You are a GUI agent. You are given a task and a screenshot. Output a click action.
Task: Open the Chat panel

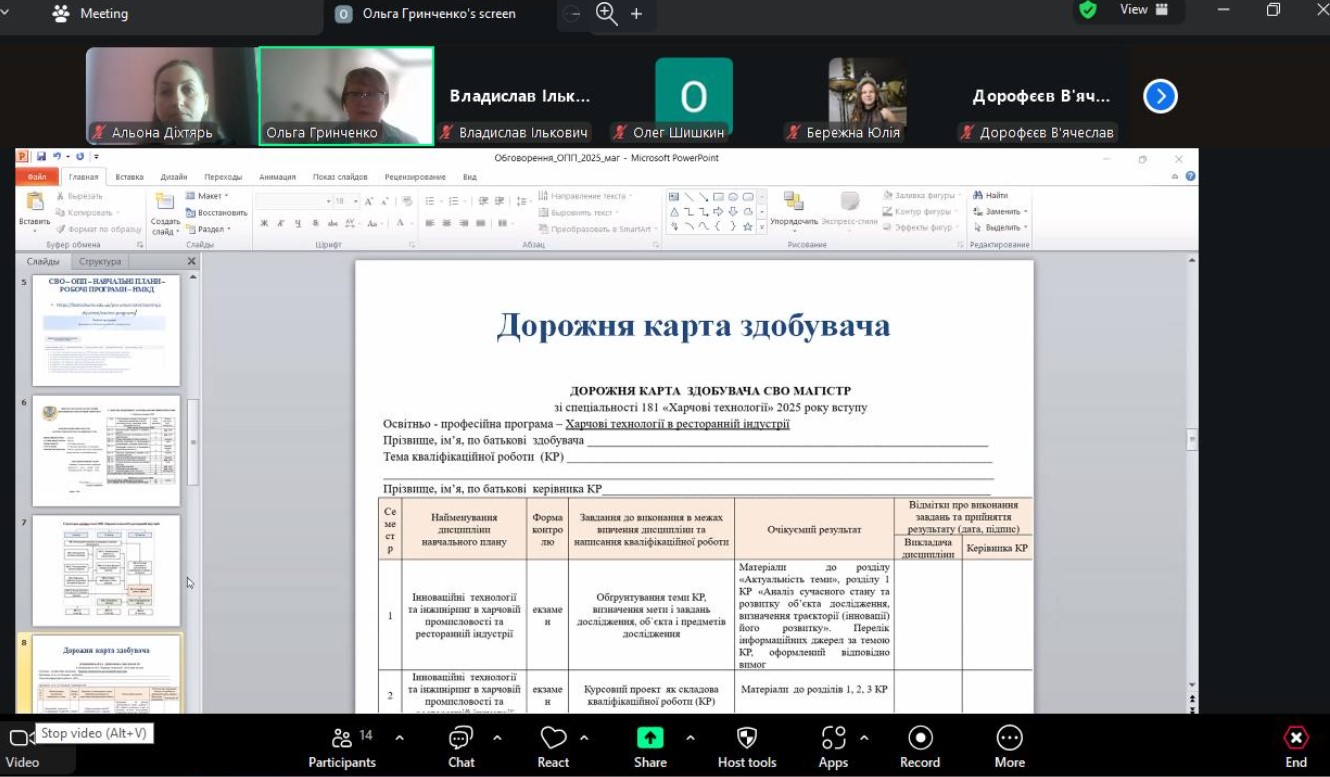click(x=461, y=747)
